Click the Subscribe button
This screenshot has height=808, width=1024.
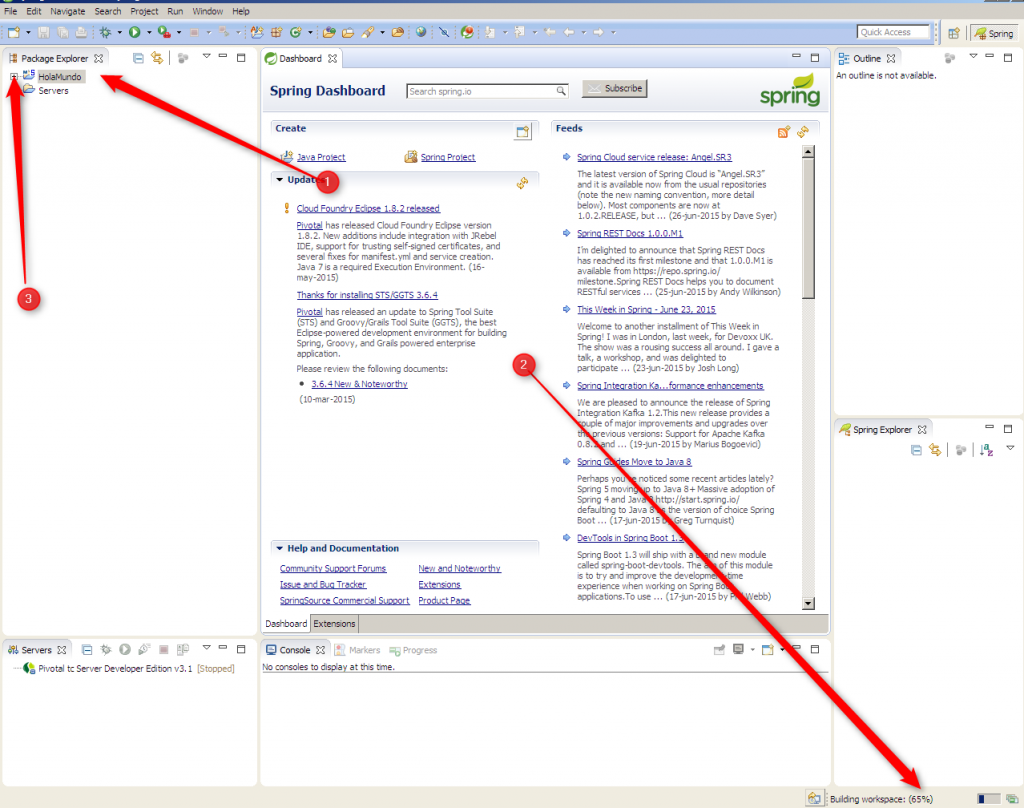click(614, 88)
